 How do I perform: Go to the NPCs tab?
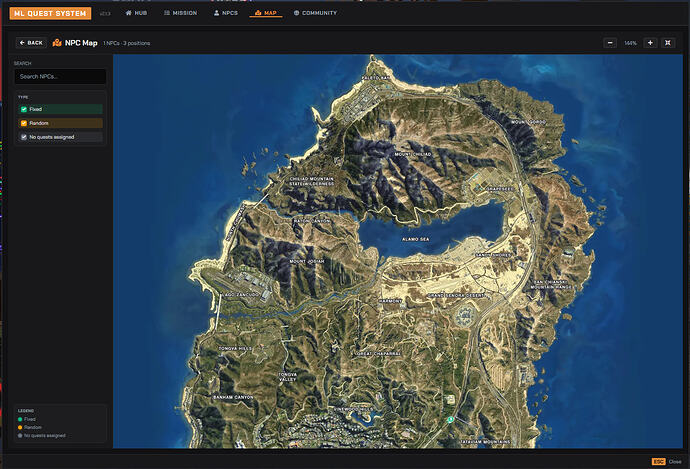click(226, 13)
